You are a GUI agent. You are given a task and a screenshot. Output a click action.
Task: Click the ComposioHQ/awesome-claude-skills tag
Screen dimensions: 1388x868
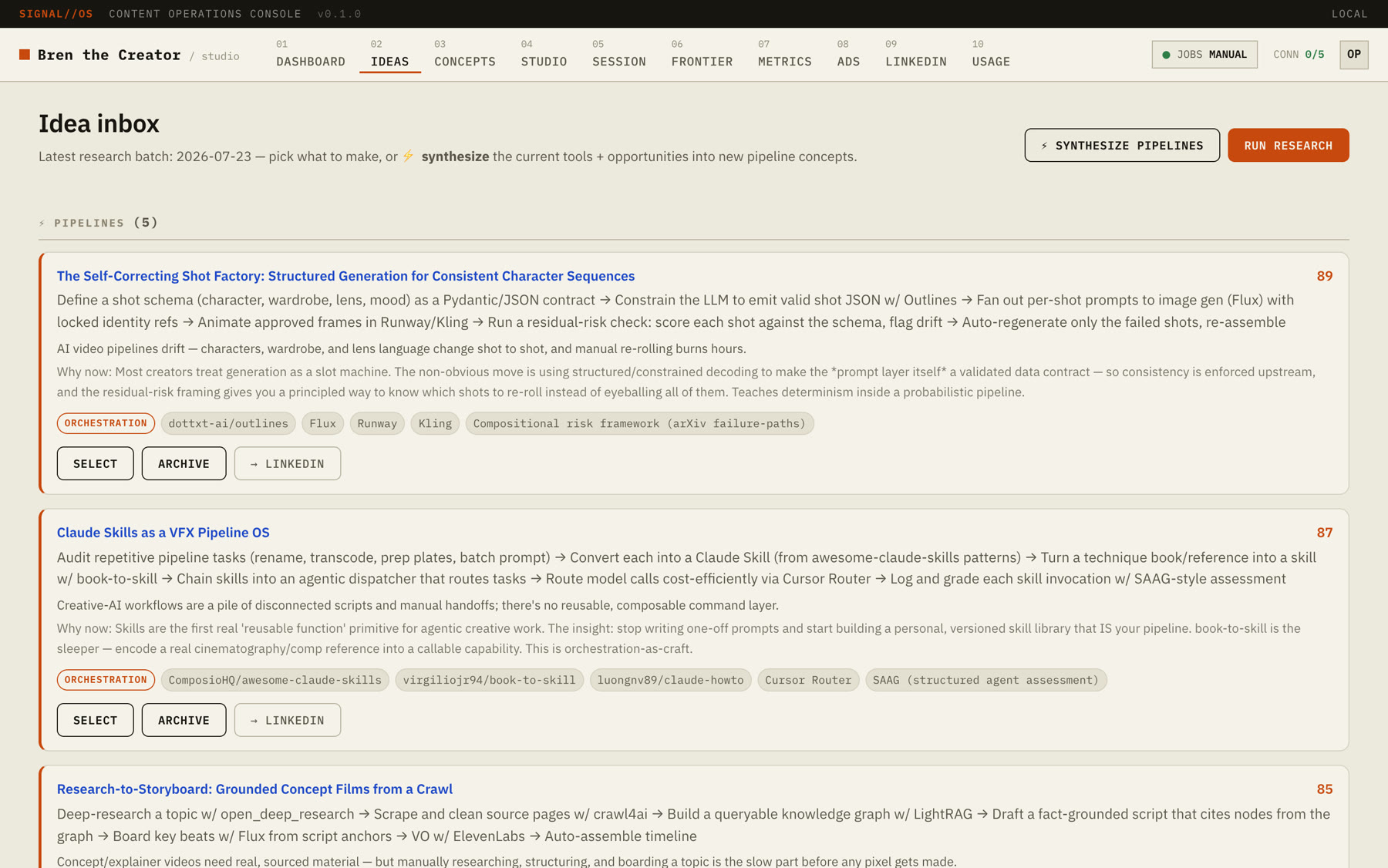point(275,680)
